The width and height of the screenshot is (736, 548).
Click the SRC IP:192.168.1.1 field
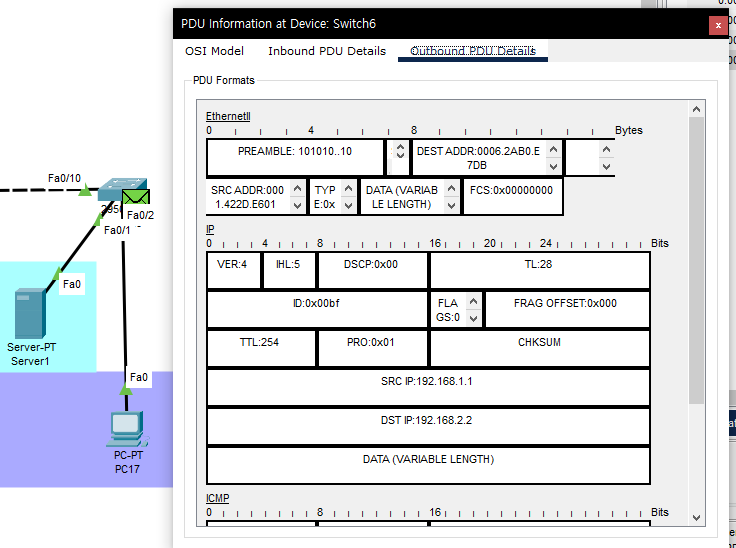click(x=428, y=387)
